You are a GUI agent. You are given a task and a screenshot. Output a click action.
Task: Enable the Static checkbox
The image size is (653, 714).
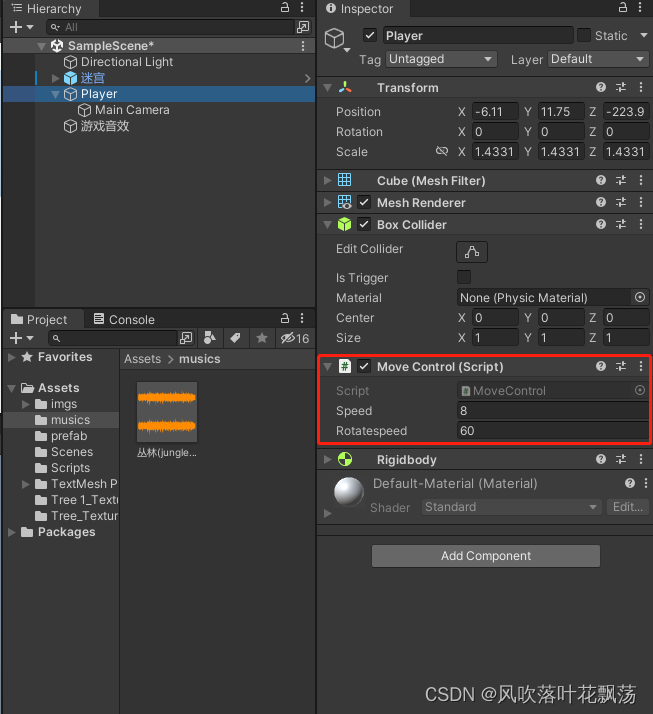(584, 35)
